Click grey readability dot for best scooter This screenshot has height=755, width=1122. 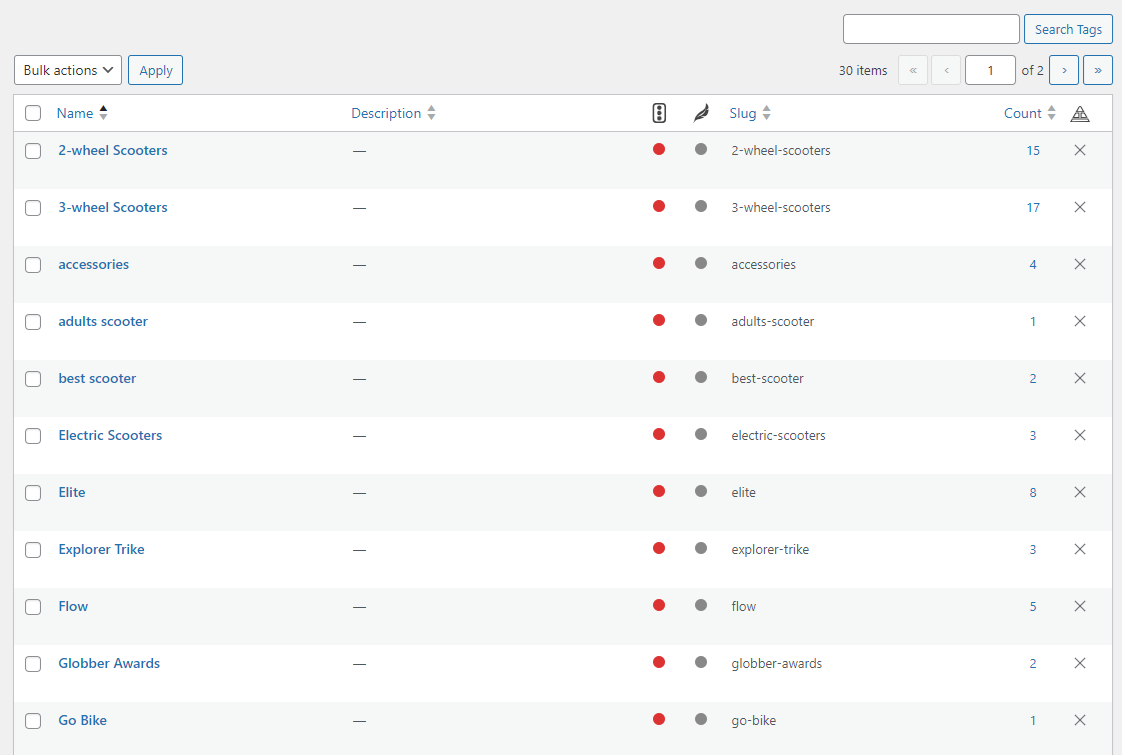701,377
